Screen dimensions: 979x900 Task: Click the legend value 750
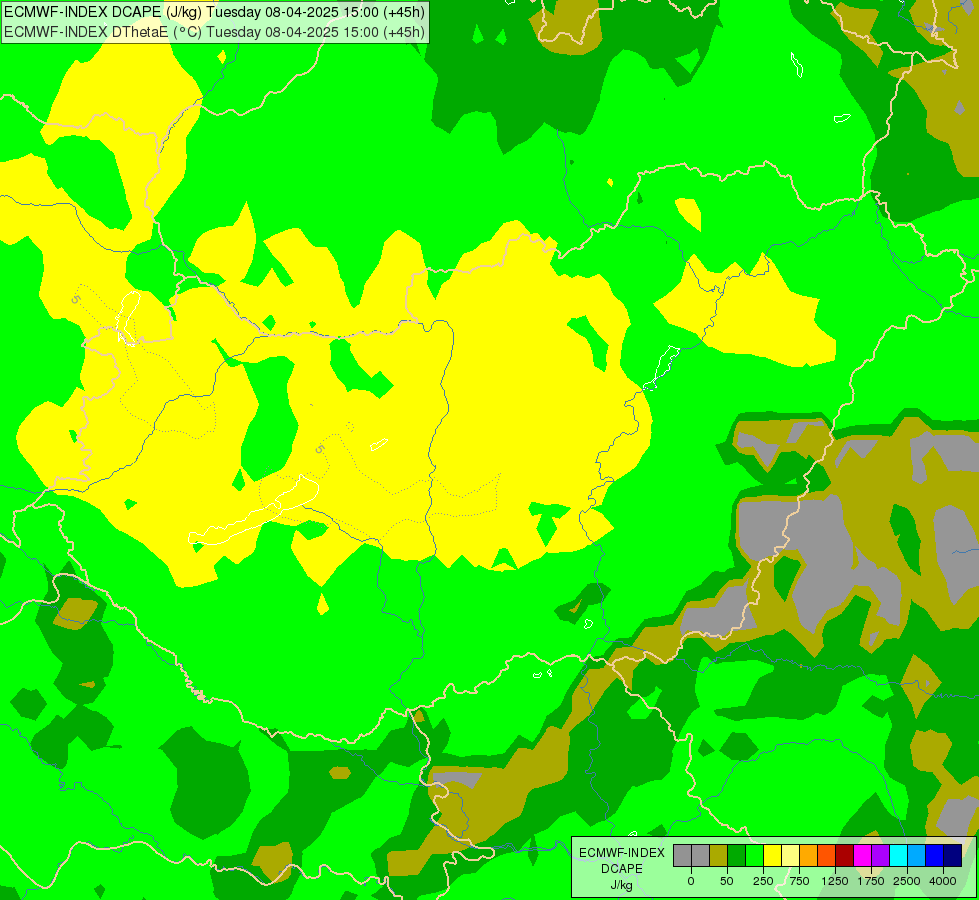[799, 881]
